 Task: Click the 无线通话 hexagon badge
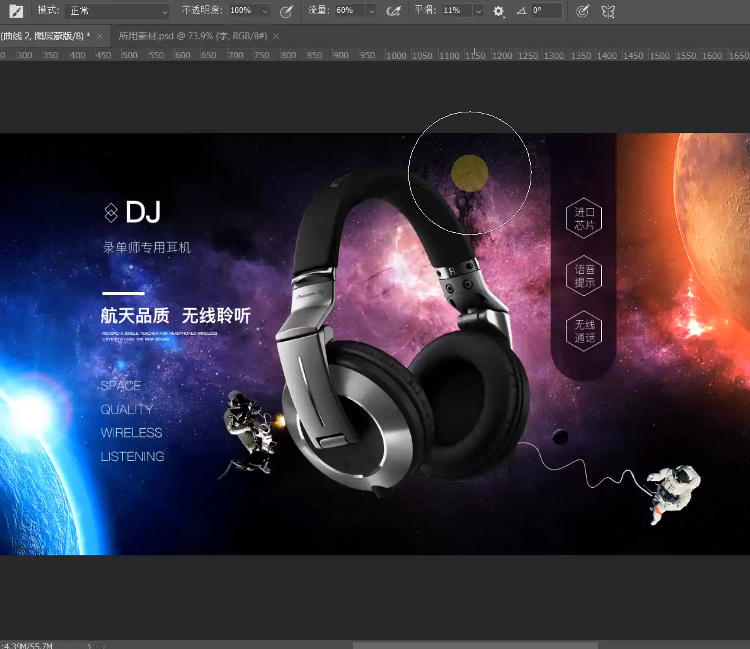[584, 331]
